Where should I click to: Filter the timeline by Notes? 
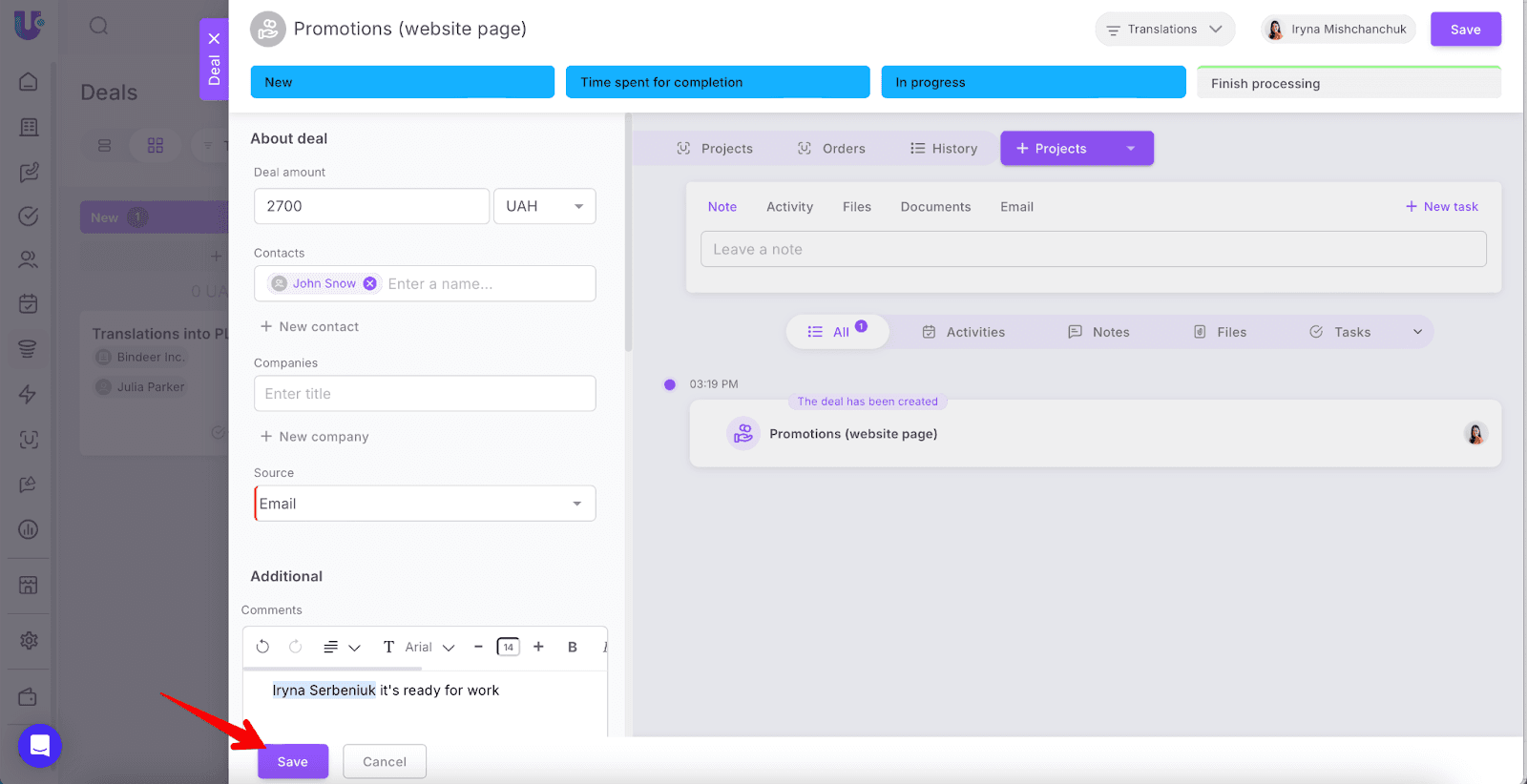click(1098, 332)
